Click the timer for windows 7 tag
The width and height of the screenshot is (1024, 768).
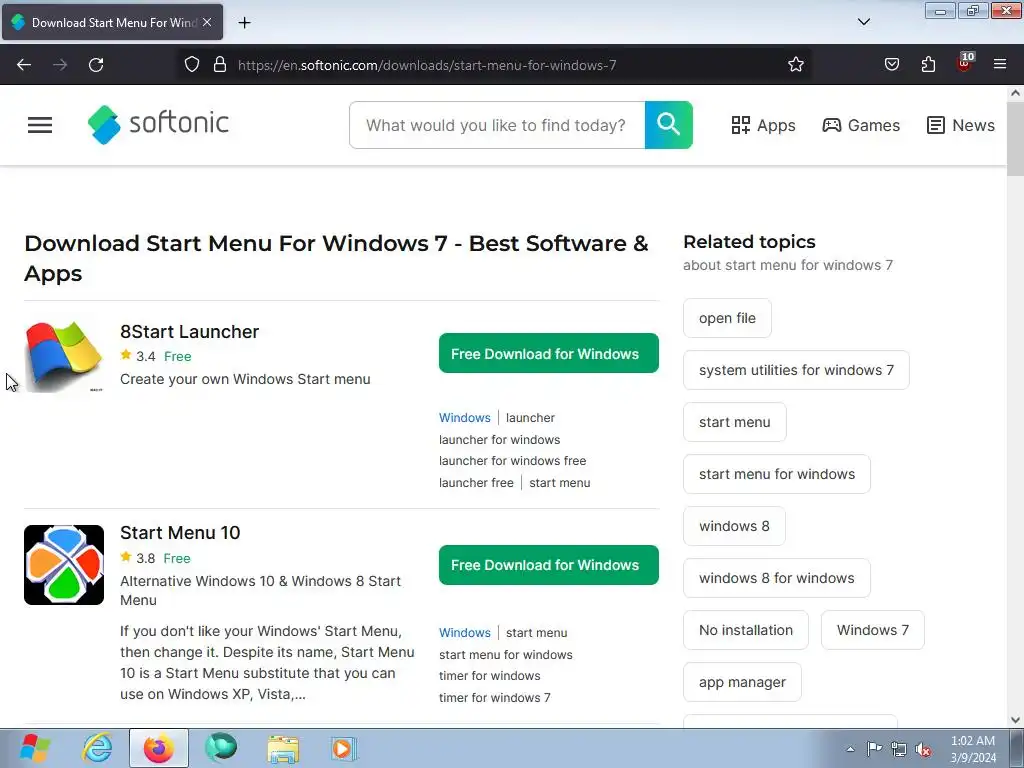click(494, 697)
